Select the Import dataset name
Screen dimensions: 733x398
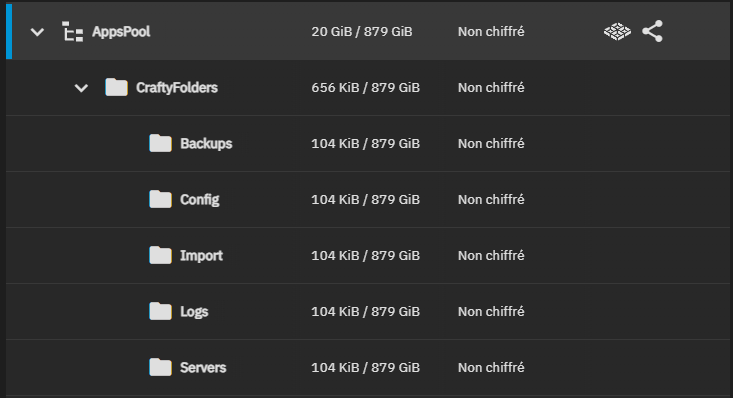pos(201,256)
